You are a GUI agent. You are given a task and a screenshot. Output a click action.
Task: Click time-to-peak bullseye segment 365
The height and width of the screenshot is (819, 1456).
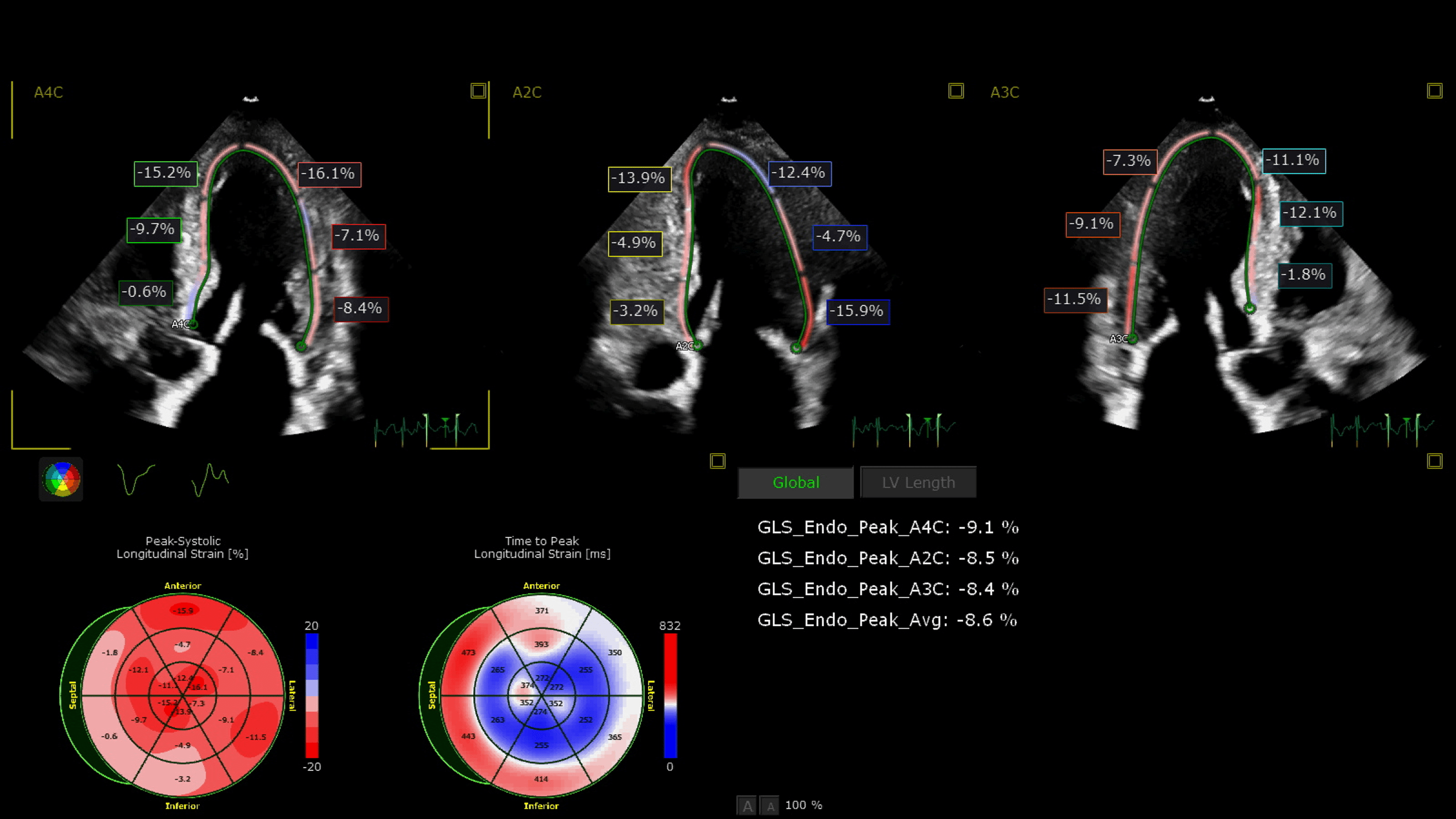tap(615, 737)
